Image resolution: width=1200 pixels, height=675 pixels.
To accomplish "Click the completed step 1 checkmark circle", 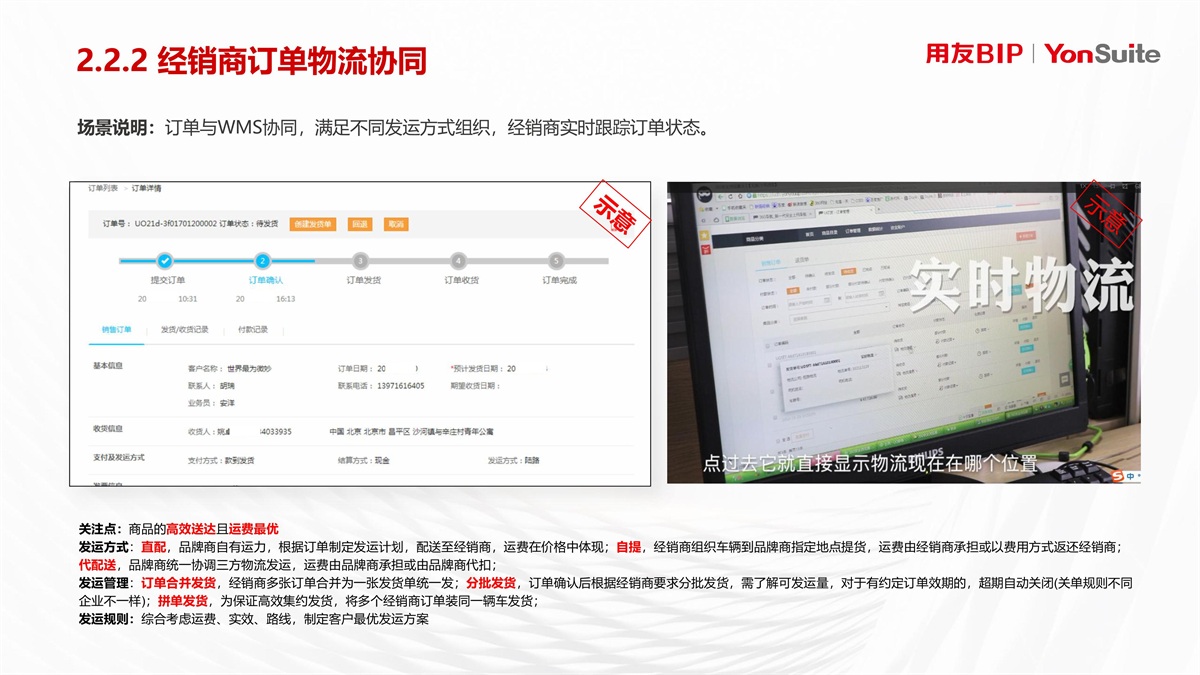I will (x=165, y=261).
